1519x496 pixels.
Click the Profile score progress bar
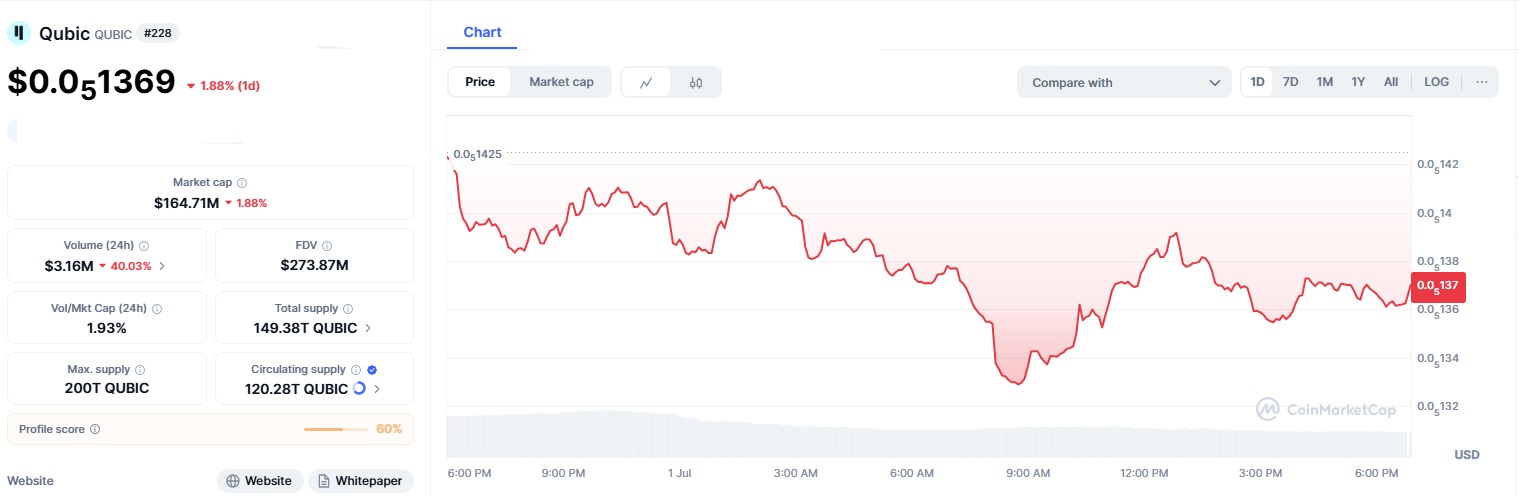pyautogui.click(x=335, y=429)
